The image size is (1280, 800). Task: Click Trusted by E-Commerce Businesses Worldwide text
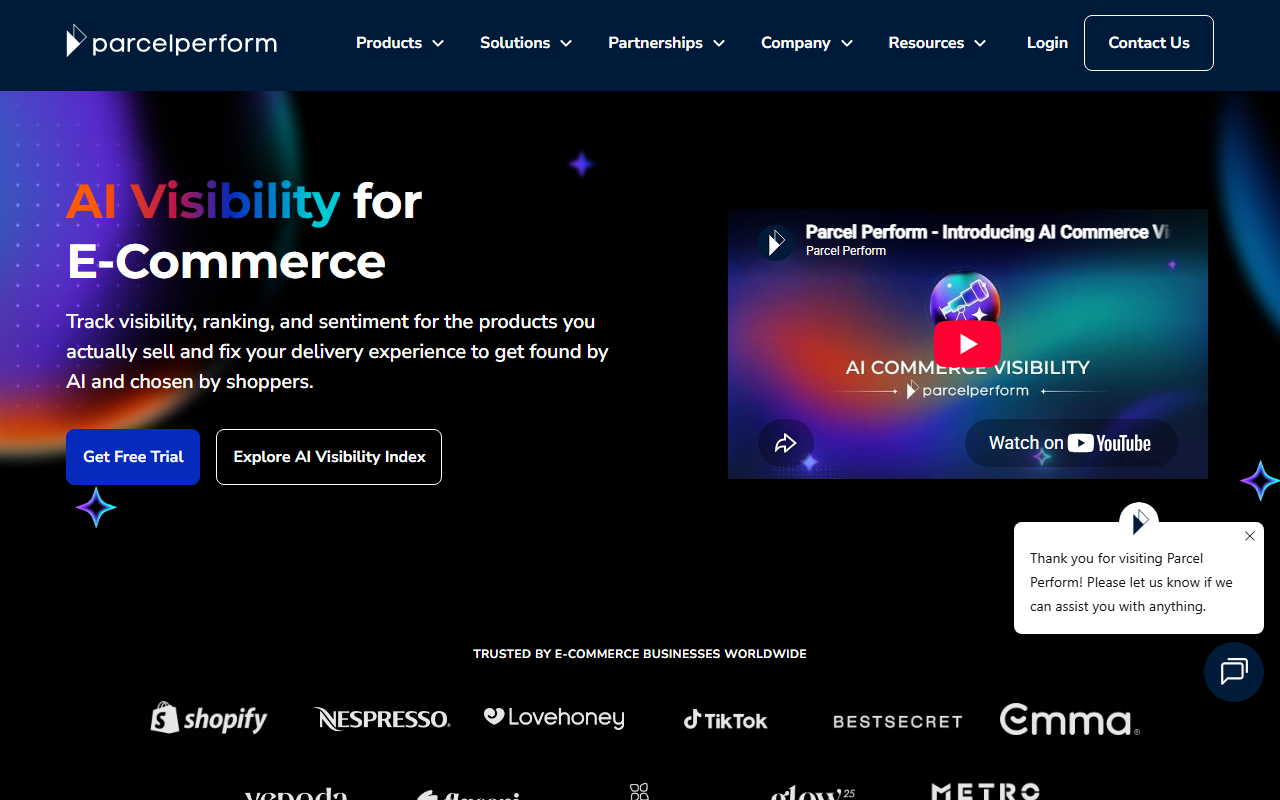pos(640,654)
